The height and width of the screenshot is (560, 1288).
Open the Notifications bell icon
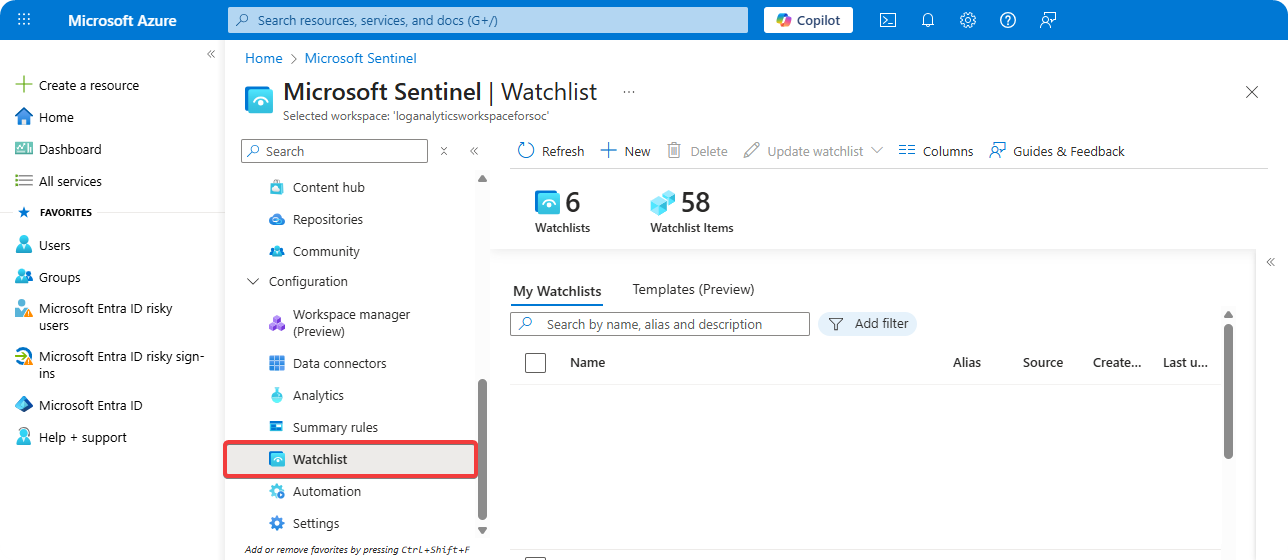928,20
